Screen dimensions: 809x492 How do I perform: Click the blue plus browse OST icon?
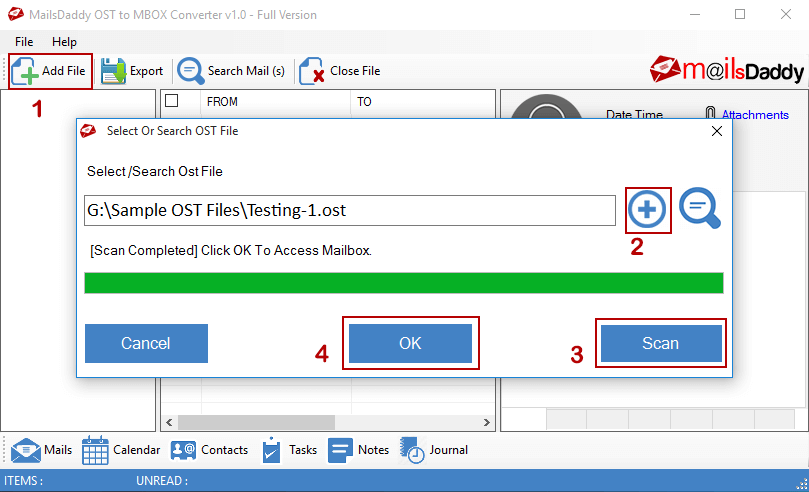pos(647,209)
